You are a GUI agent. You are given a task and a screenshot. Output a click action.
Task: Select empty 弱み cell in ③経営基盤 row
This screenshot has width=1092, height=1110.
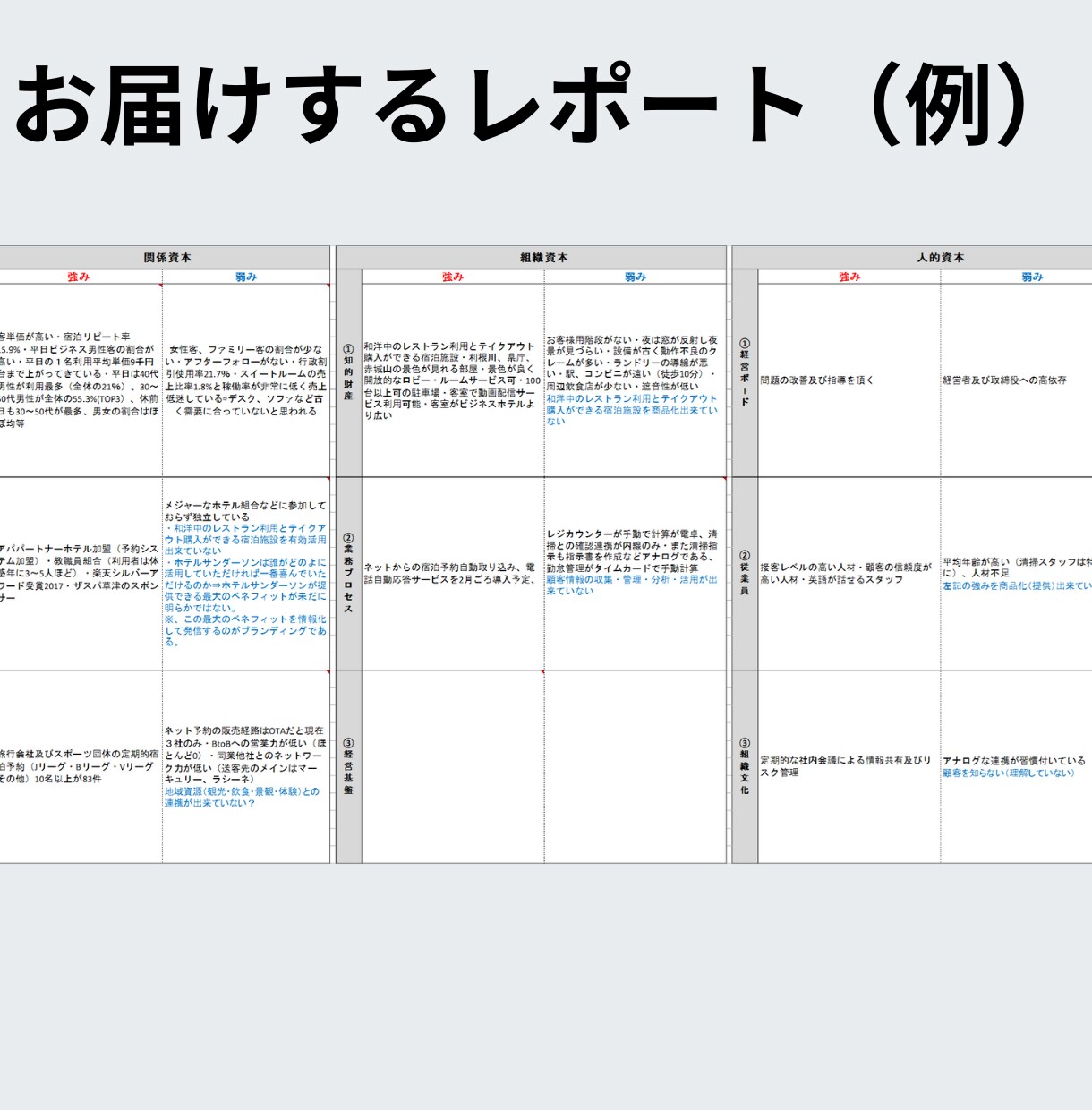tap(636, 767)
